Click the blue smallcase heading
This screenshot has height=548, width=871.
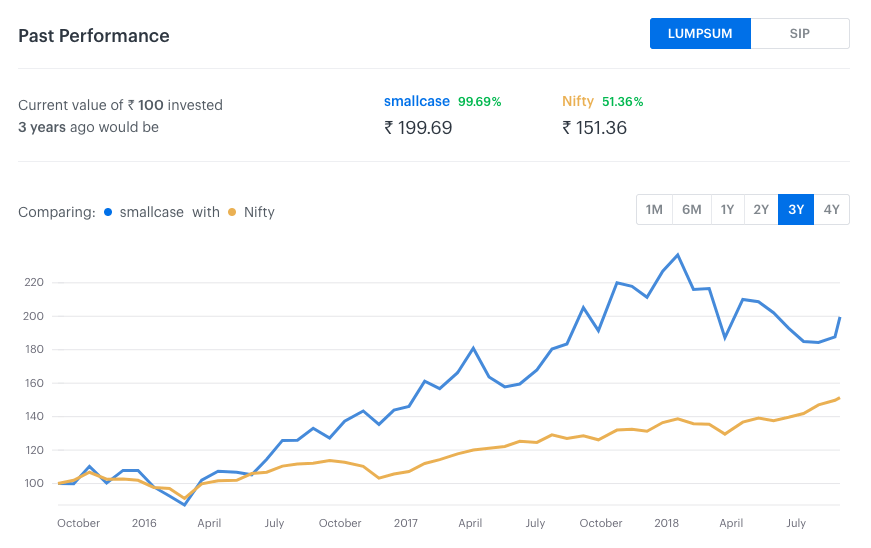coord(417,102)
